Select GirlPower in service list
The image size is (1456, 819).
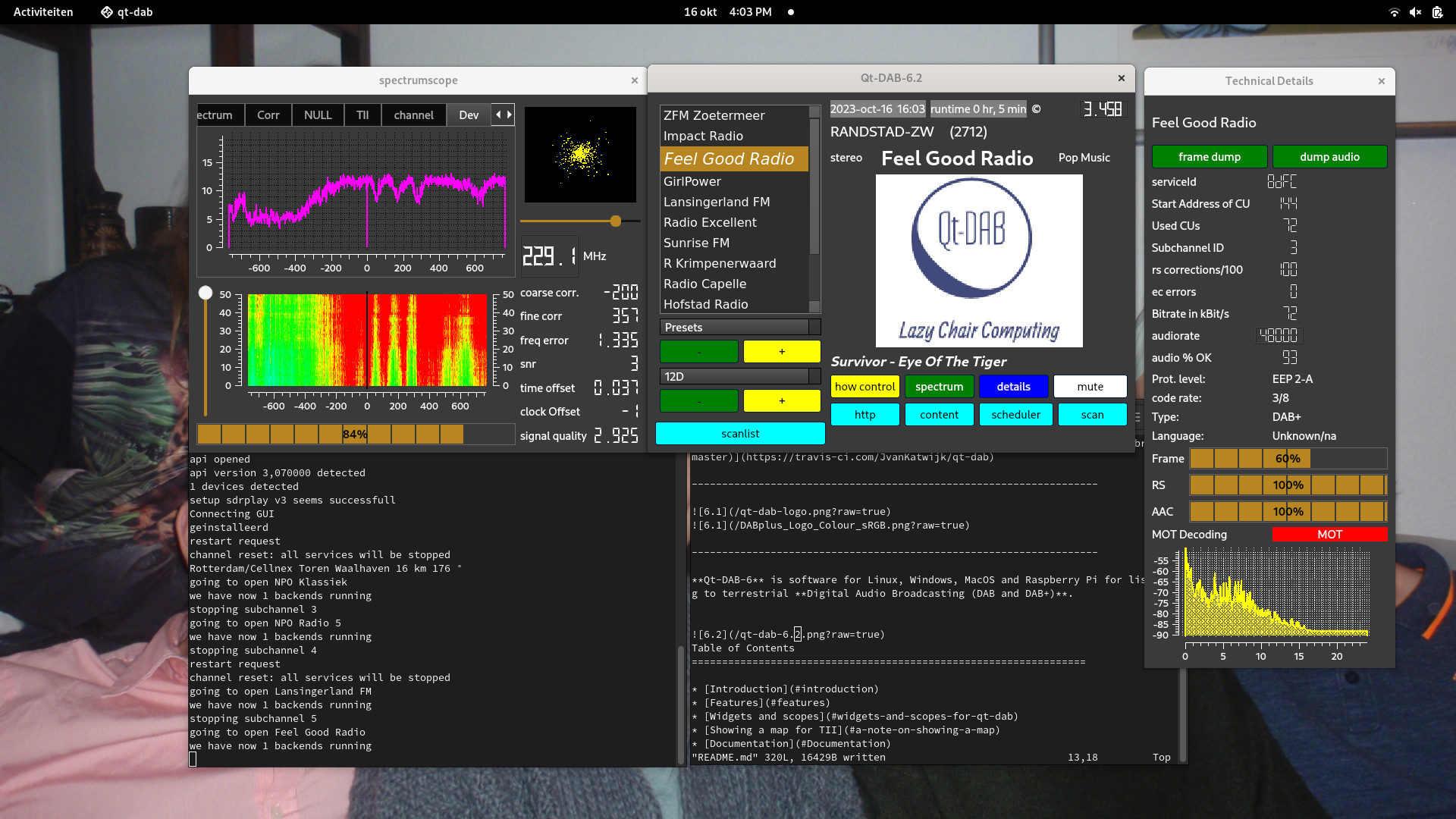click(x=734, y=181)
